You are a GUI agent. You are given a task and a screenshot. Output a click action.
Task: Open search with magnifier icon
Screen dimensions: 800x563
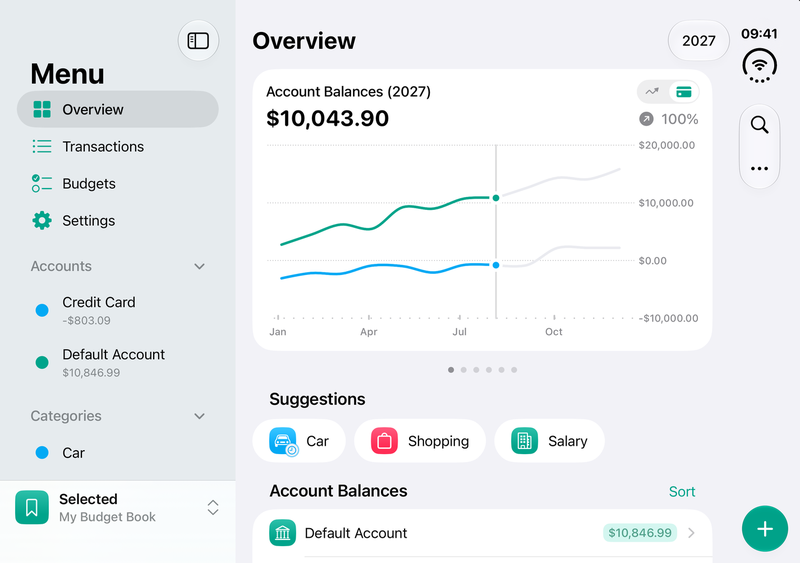click(x=760, y=125)
